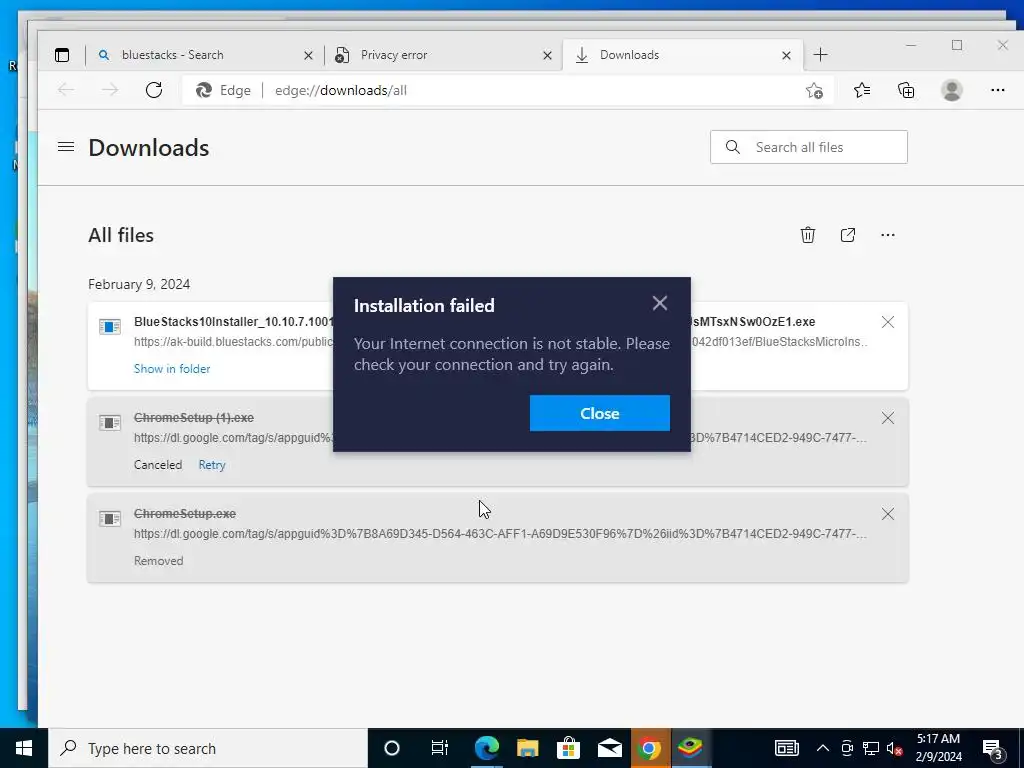Image resolution: width=1024 pixels, height=768 pixels.
Task: Open the Windows Start menu
Action: tap(24, 748)
